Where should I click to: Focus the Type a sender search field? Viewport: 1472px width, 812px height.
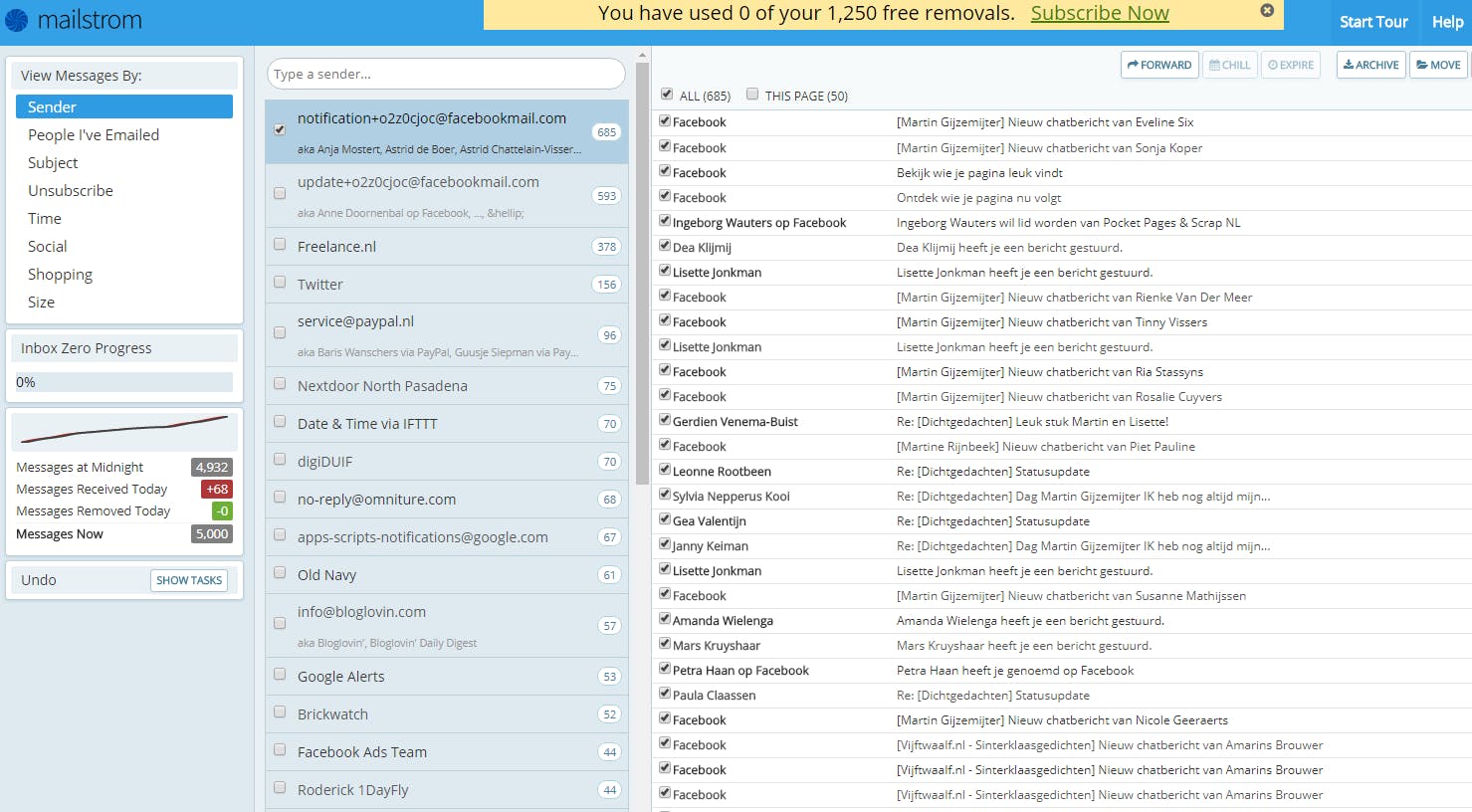[446, 74]
